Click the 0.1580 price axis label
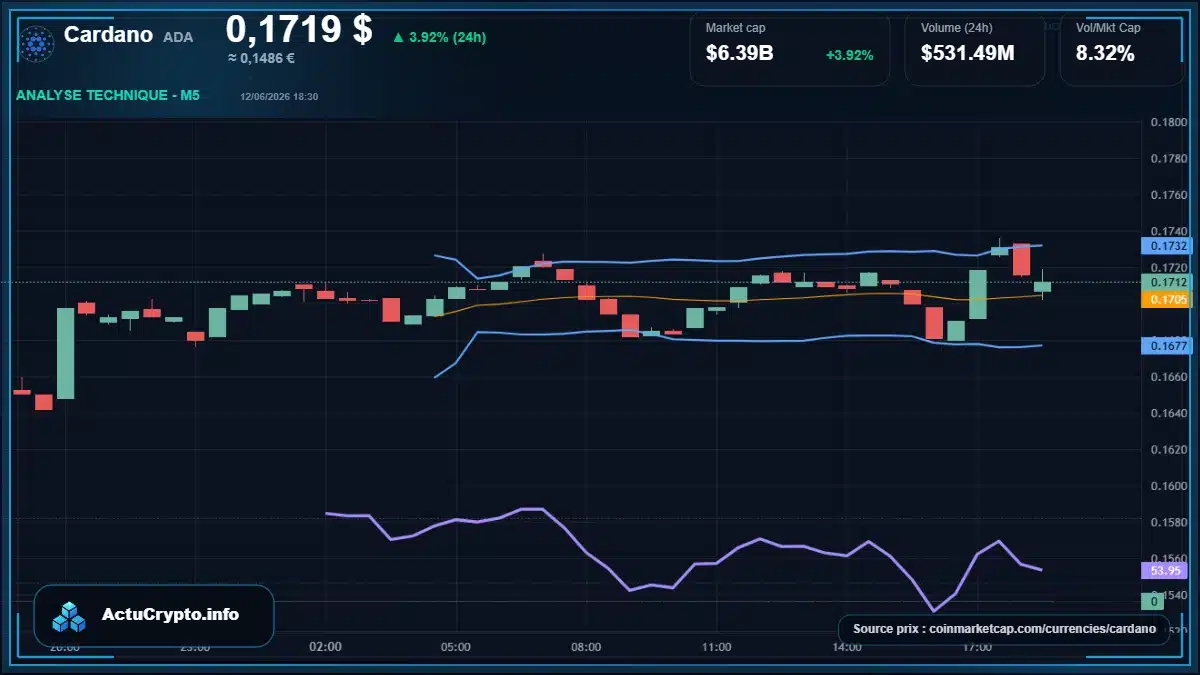This screenshot has height=675, width=1200. tap(1169, 522)
